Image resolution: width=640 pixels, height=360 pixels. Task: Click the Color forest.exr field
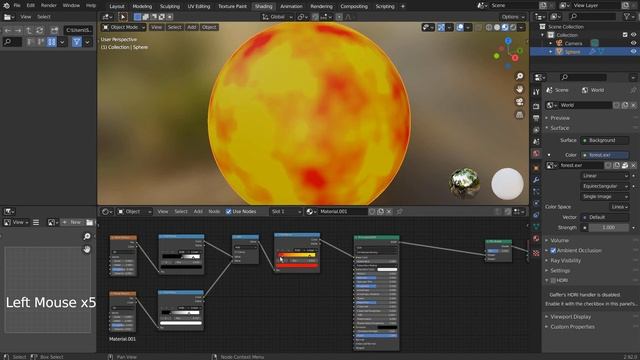pos(605,155)
